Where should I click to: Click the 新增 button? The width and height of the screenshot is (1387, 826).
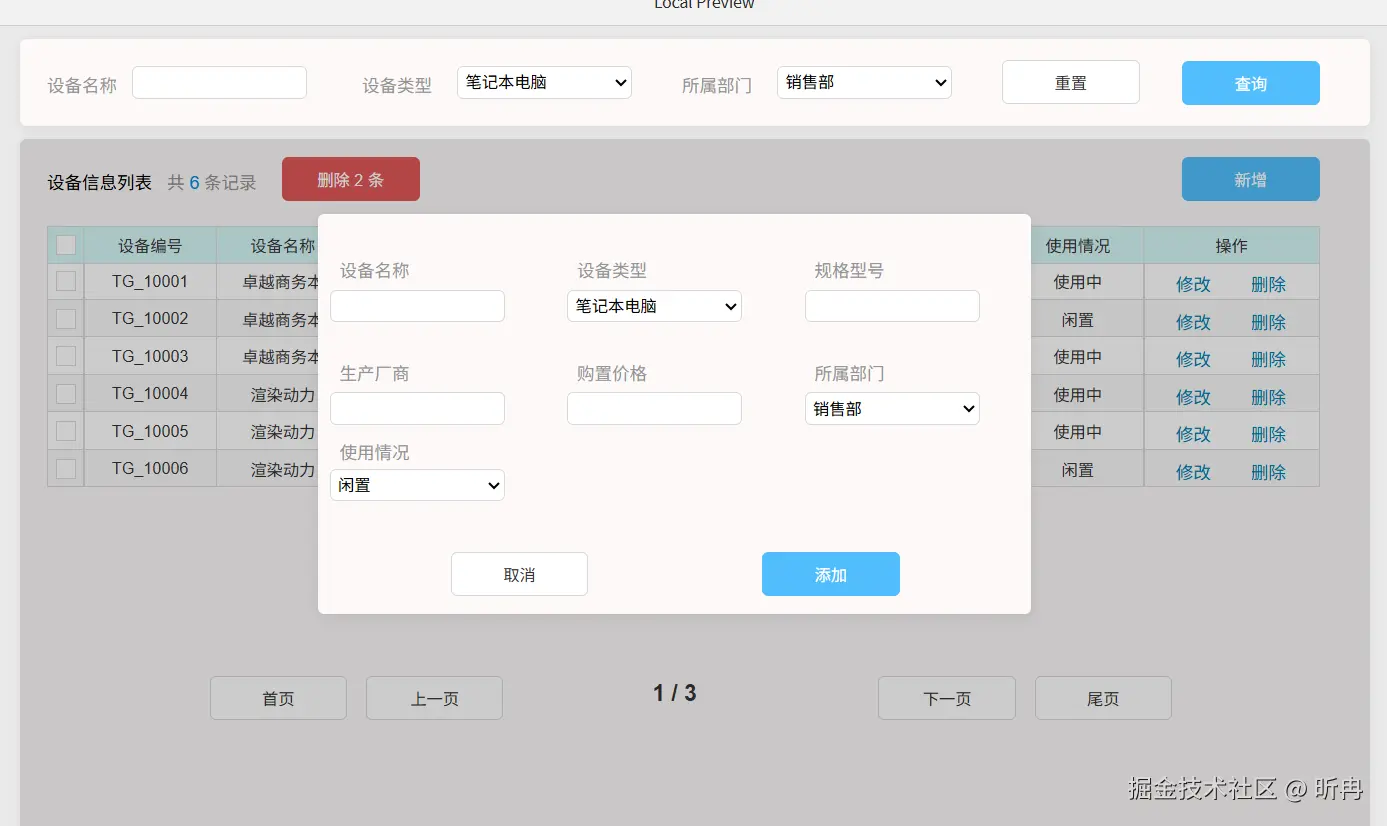(1251, 179)
